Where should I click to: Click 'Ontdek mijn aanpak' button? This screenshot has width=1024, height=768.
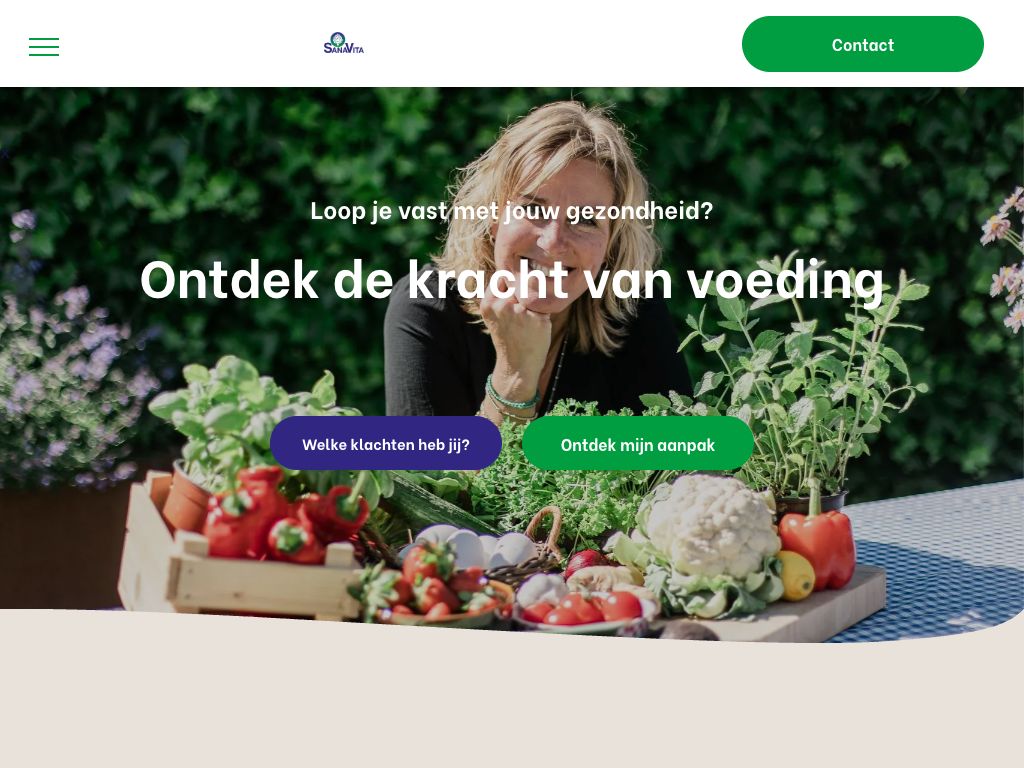(x=638, y=443)
